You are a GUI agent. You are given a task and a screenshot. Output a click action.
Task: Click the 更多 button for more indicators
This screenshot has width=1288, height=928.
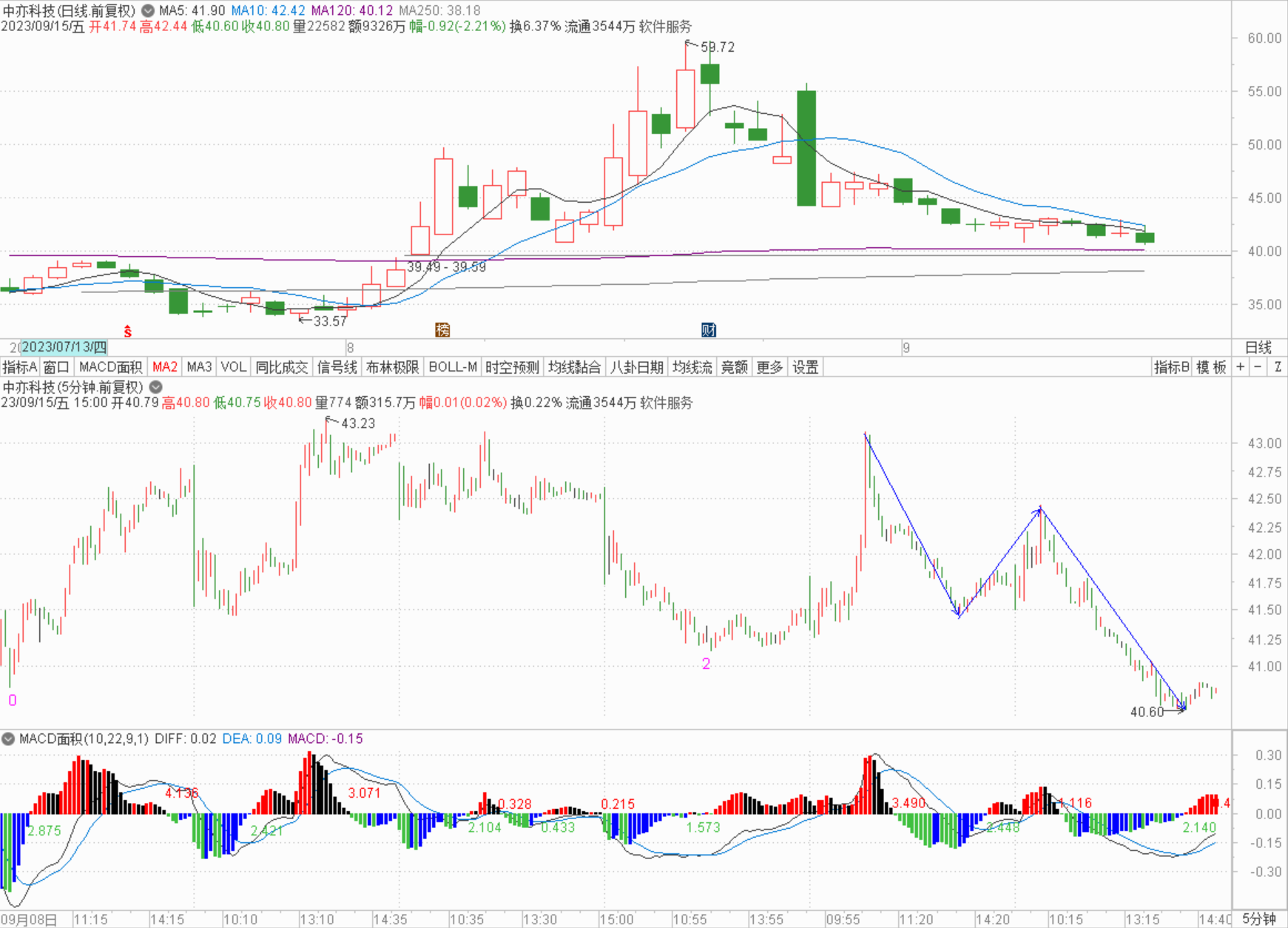(x=769, y=367)
